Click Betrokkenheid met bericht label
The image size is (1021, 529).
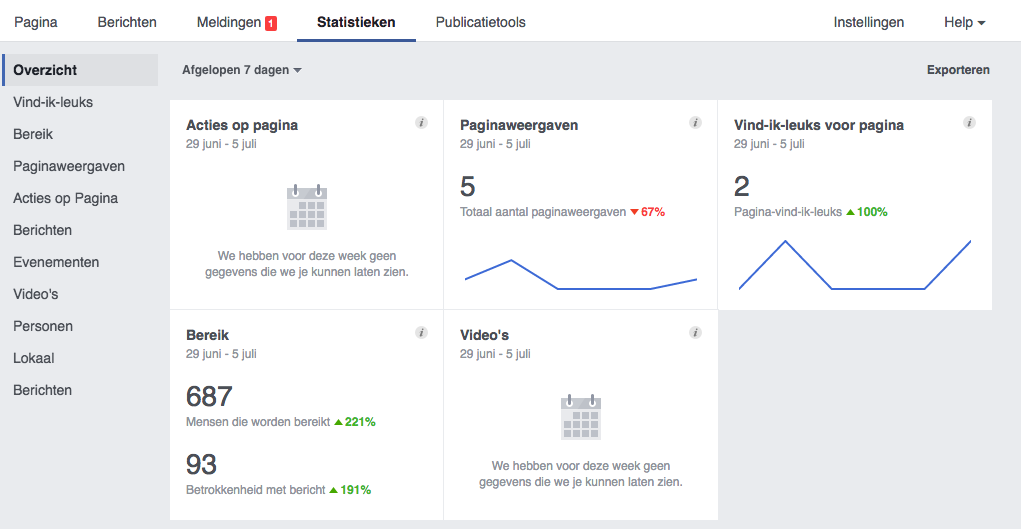pos(256,490)
